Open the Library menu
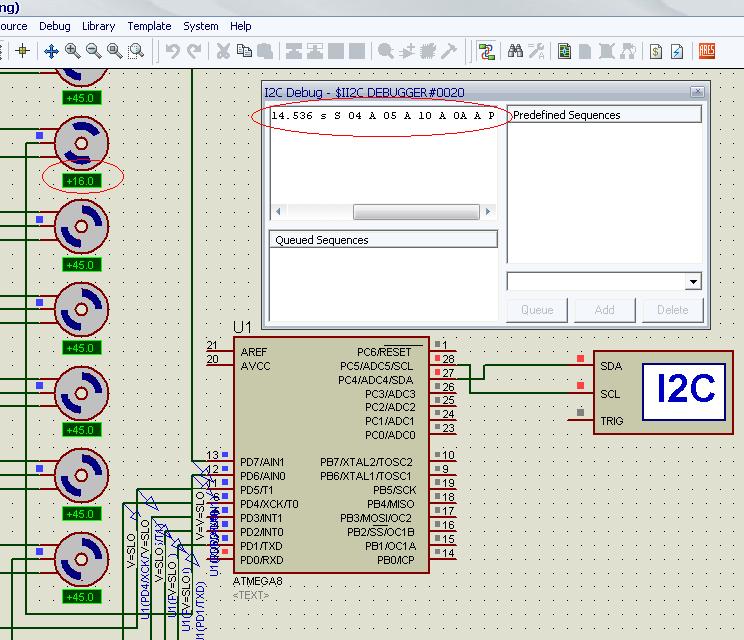744x640 pixels. tap(98, 26)
